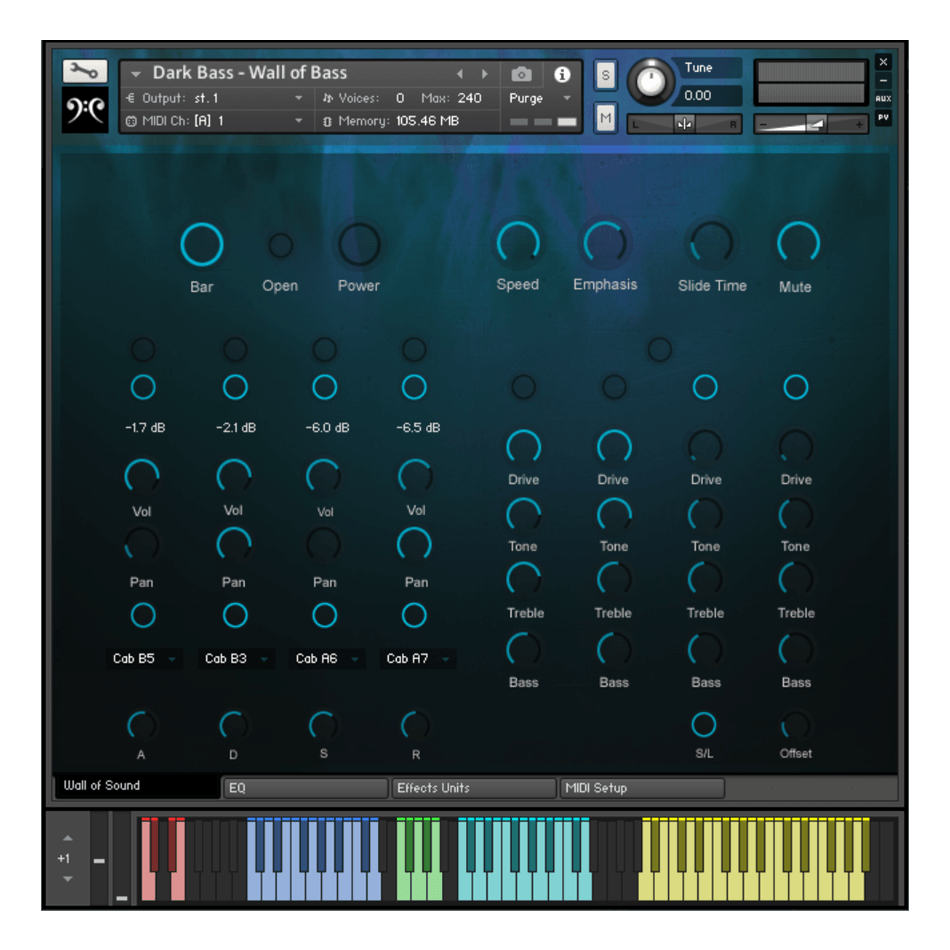Viewport: 950px width, 950px height.
Task: Click the bass clef instrument logo
Action: coord(85,110)
